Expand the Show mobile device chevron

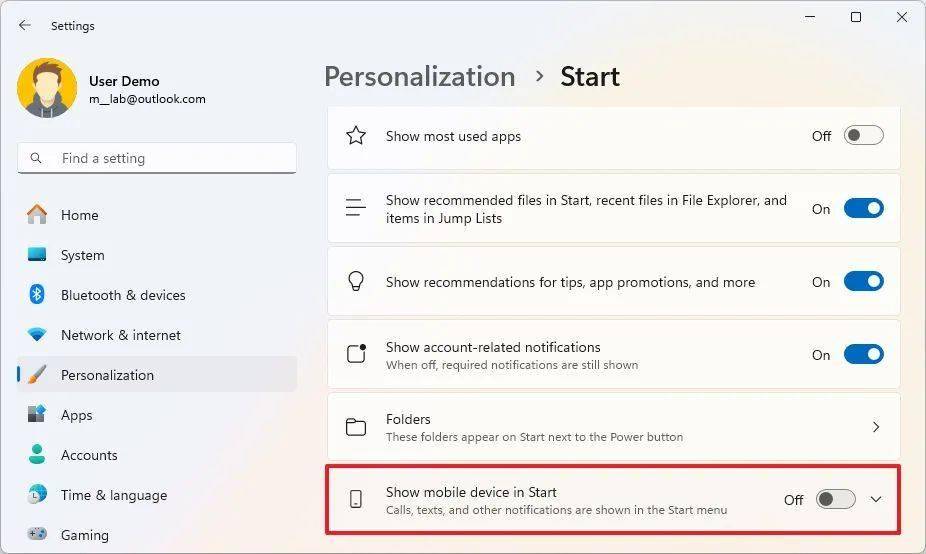tap(876, 500)
